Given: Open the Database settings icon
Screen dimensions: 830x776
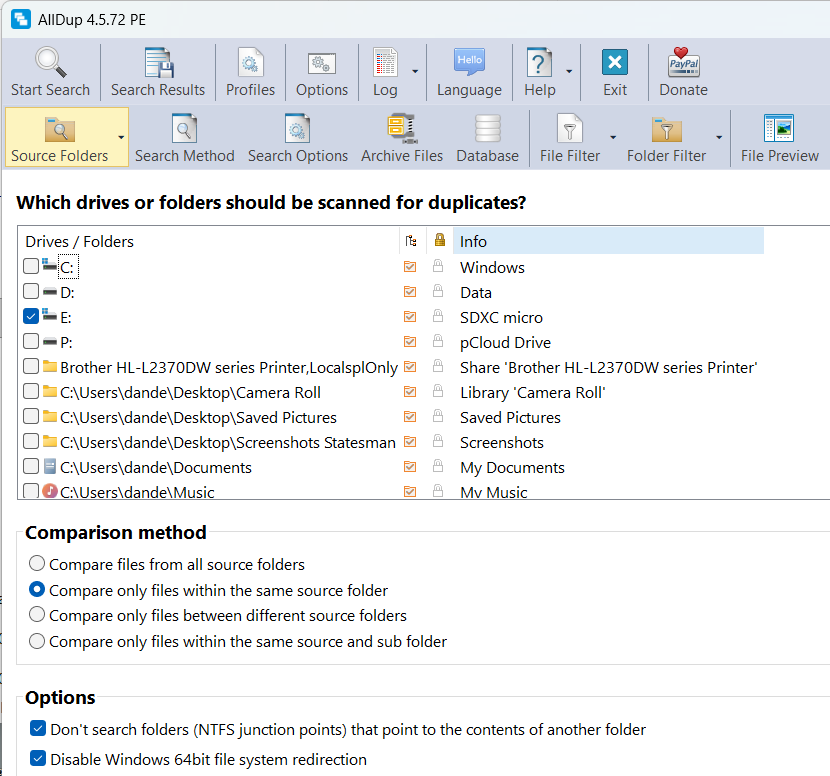Looking at the screenshot, I should (x=487, y=130).
